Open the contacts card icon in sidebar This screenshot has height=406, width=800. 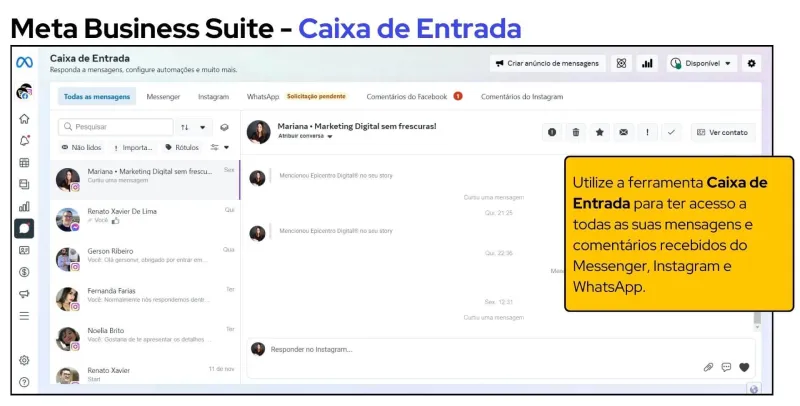(x=24, y=250)
